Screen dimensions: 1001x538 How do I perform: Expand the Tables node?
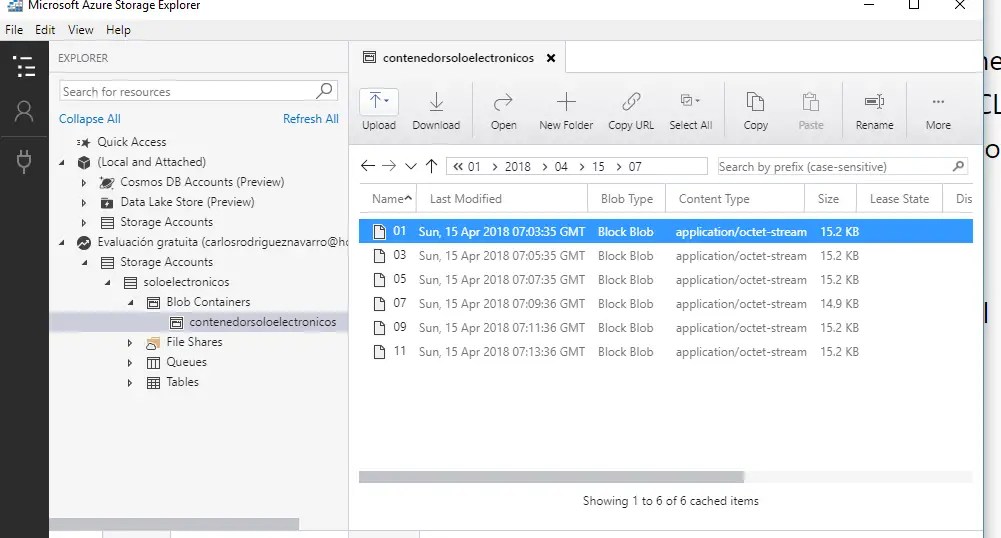pyautogui.click(x=130, y=383)
